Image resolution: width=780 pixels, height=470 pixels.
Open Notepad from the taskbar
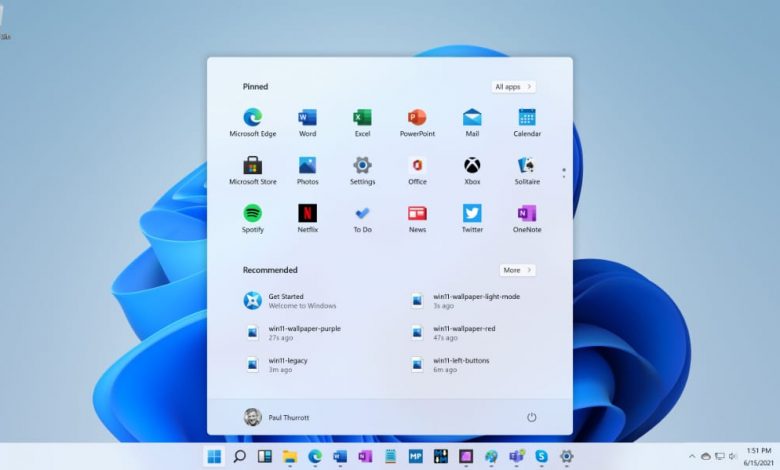click(x=390, y=456)
